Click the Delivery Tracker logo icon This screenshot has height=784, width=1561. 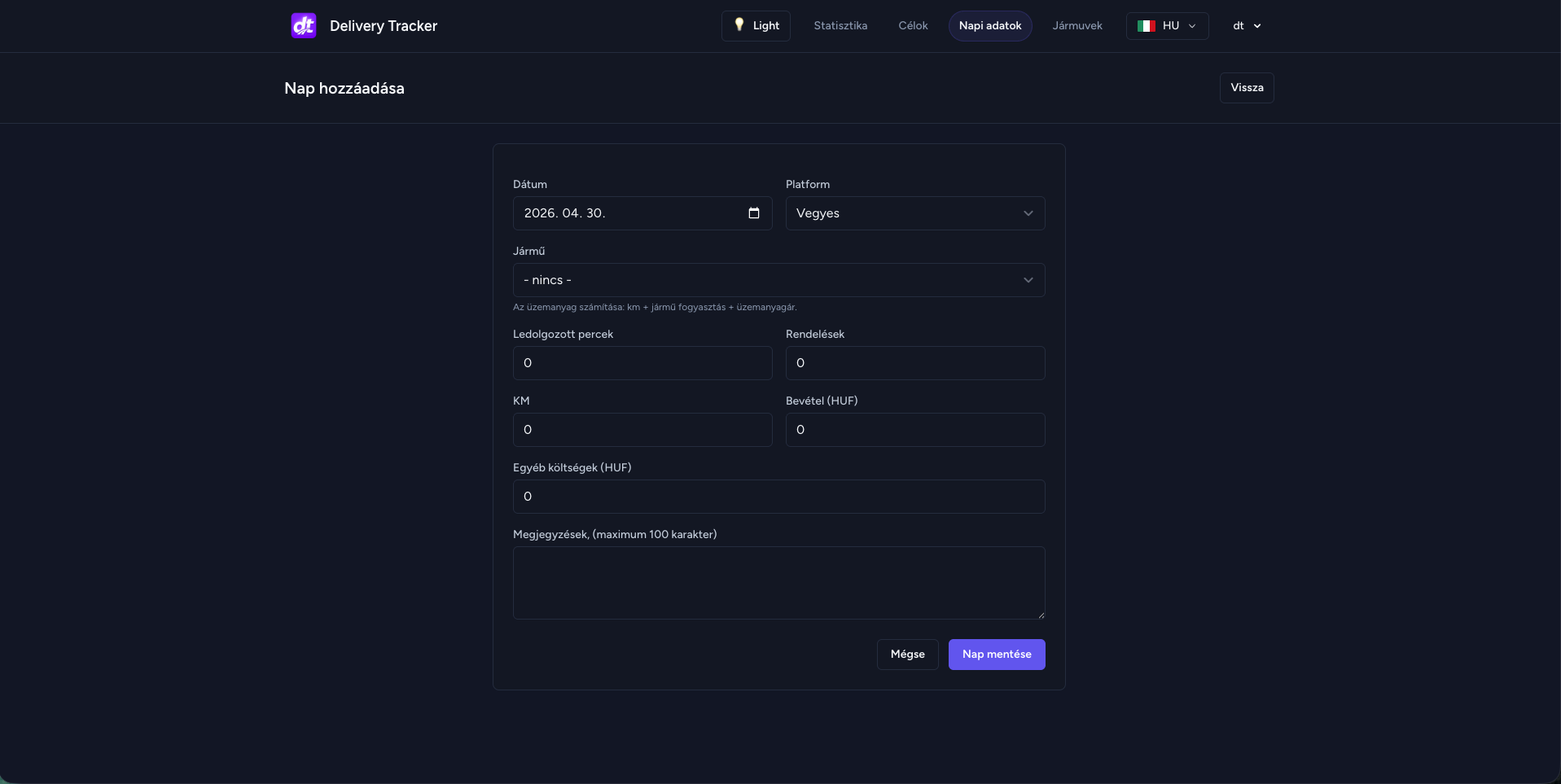304,26
